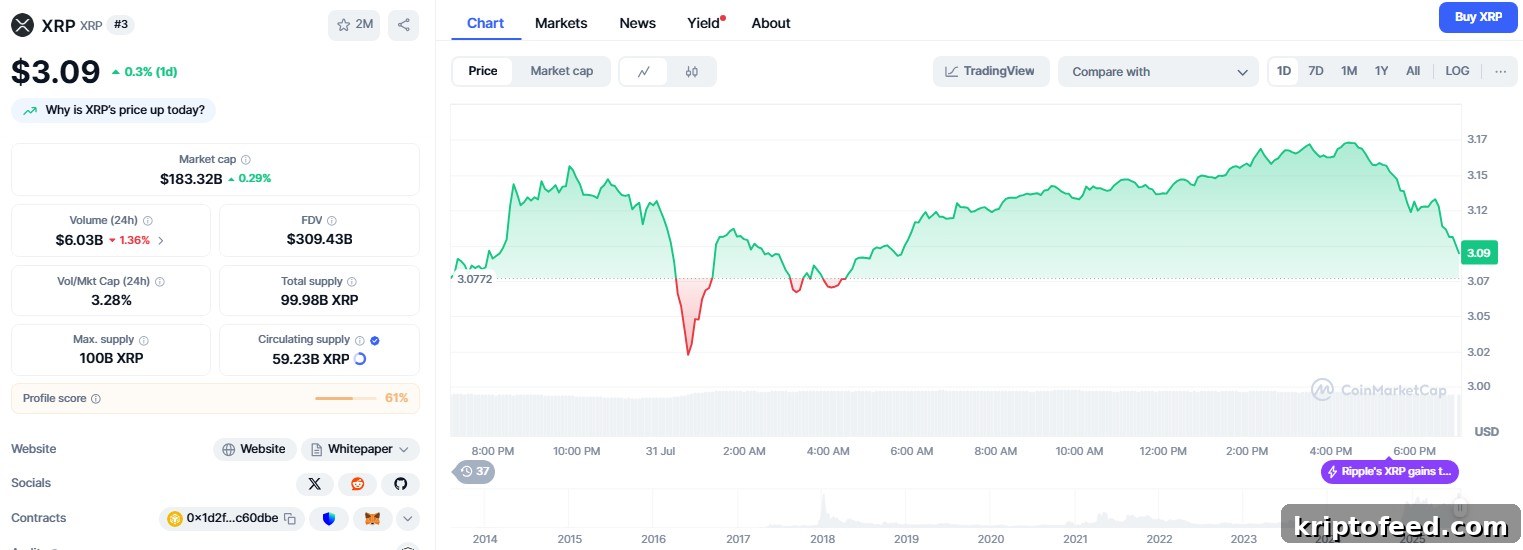
Task: Open the About tab
Action: click(x=771, y=23)
